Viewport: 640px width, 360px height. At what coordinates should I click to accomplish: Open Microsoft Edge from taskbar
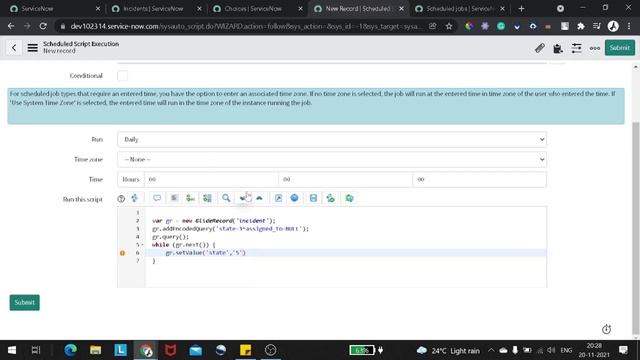[x=71, y=350]
